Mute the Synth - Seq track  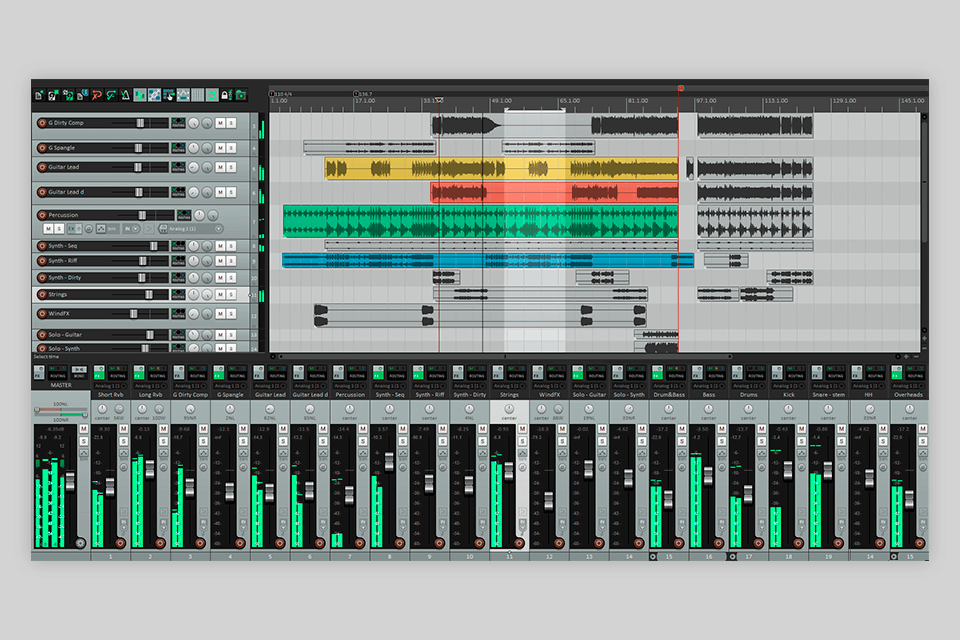220,246
